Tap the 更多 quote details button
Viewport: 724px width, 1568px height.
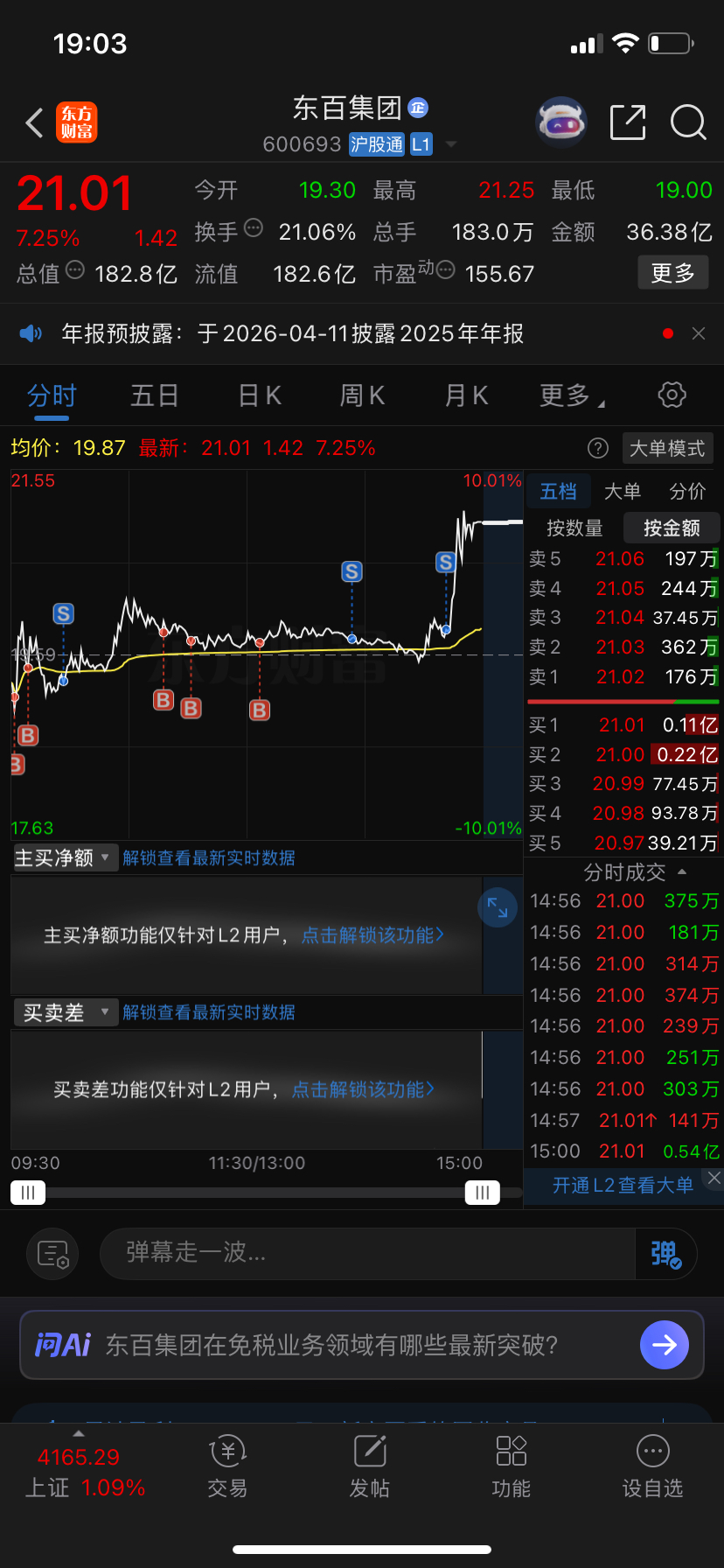673,273
